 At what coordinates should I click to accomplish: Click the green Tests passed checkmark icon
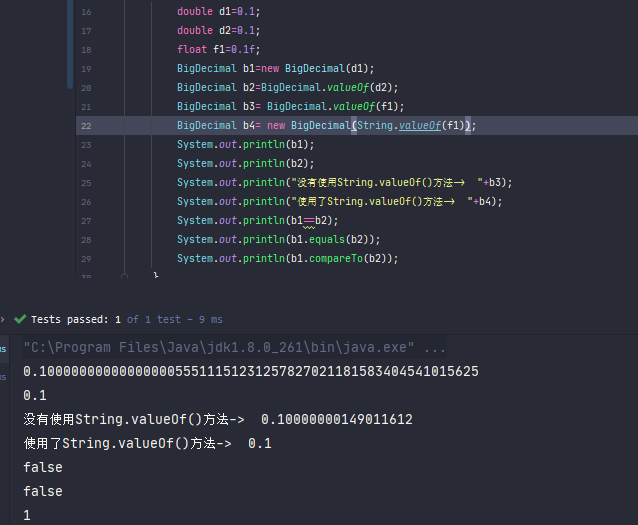click(x=20, y=319)
